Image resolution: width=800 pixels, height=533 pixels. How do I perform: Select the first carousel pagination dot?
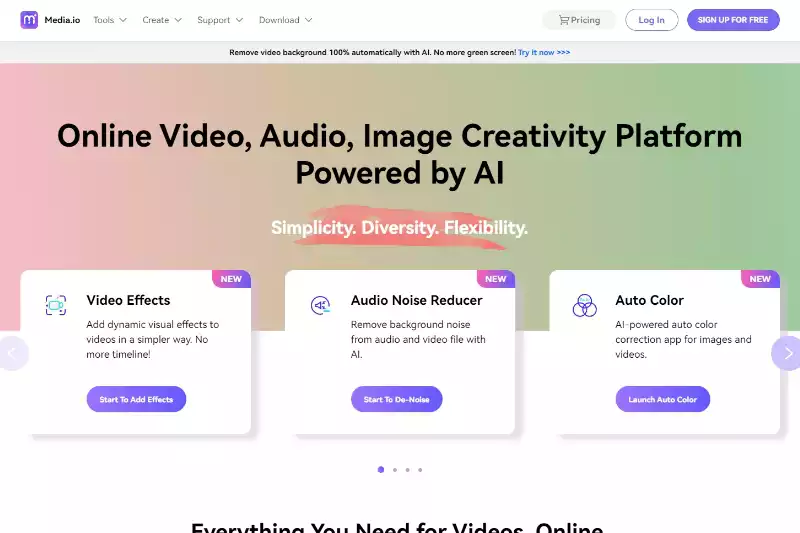coord(381,470)
